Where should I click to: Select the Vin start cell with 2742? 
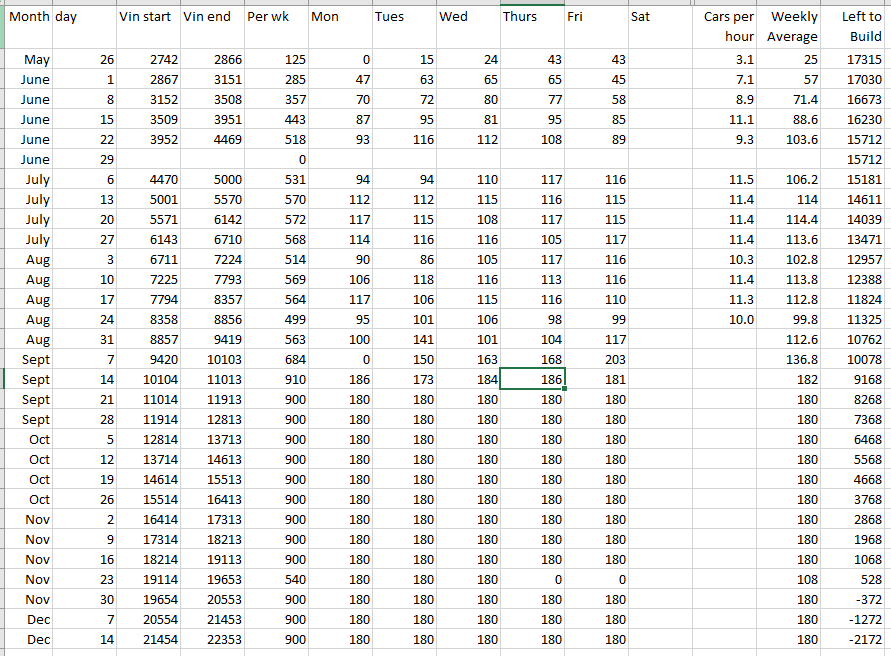148,60
